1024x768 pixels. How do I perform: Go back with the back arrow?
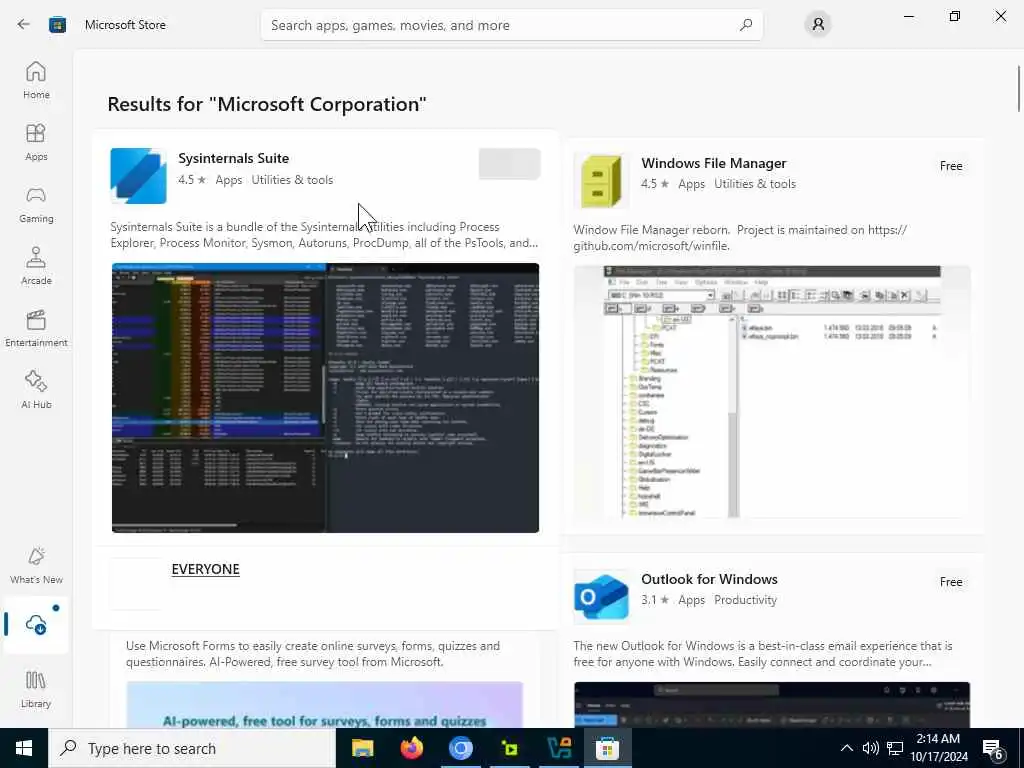click(24, 25)
